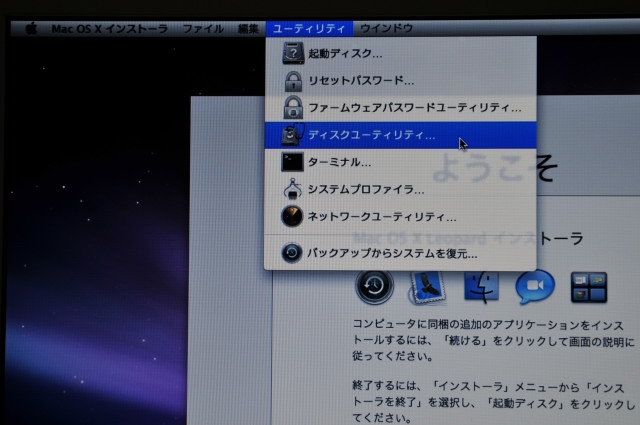
Task: Click the Network Utility radar icon
Action: pos(292,216)
